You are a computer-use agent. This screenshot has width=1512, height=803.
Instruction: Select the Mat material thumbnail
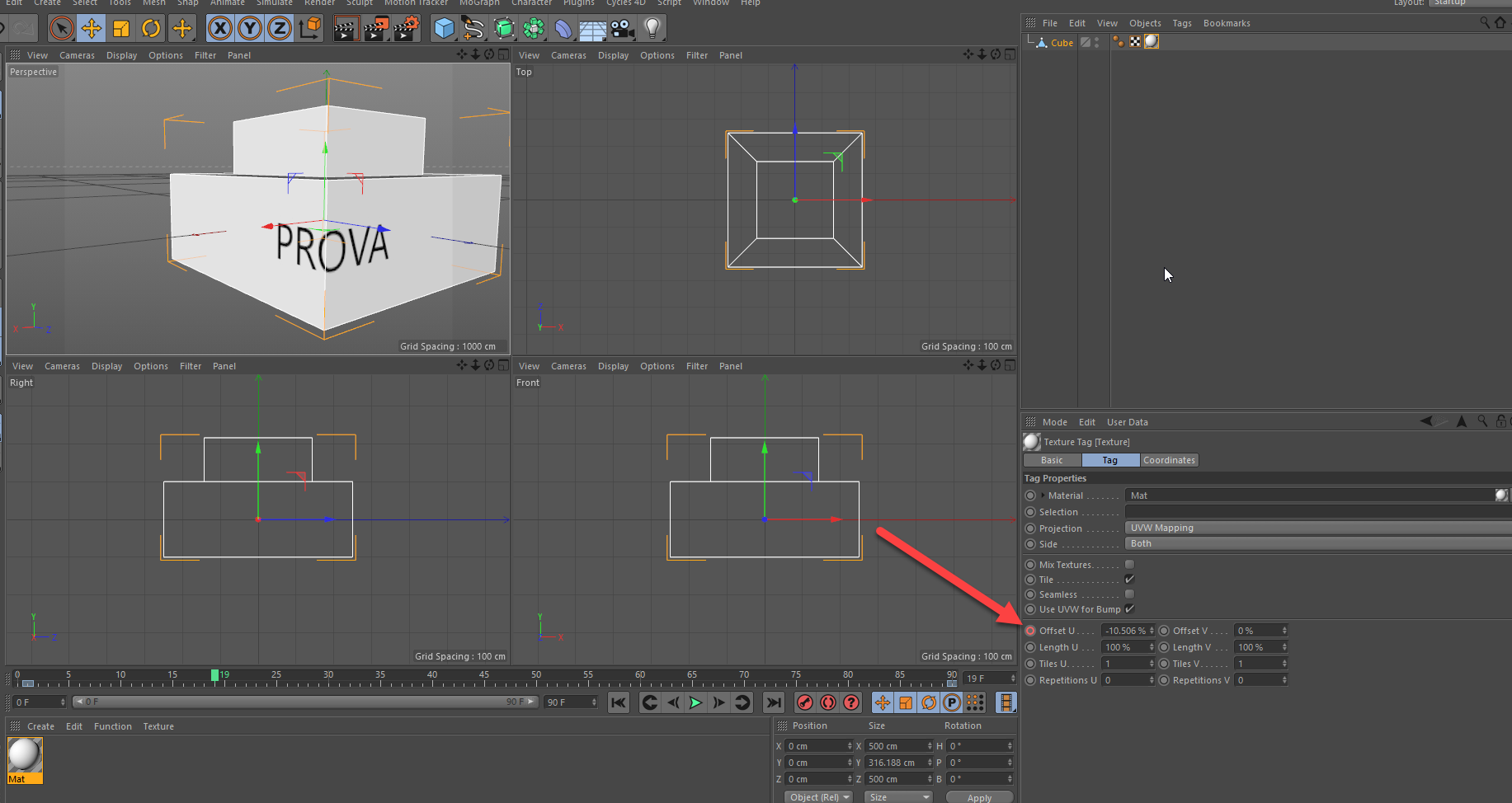tap(25, 755)
